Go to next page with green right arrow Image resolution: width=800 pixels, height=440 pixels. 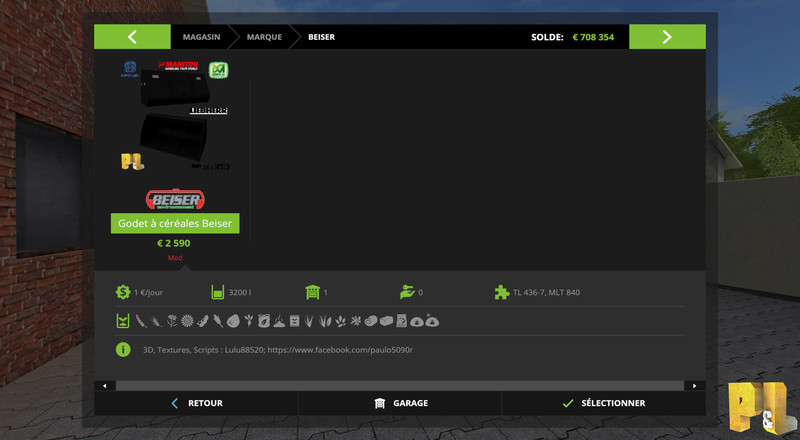tap(667, 37)
